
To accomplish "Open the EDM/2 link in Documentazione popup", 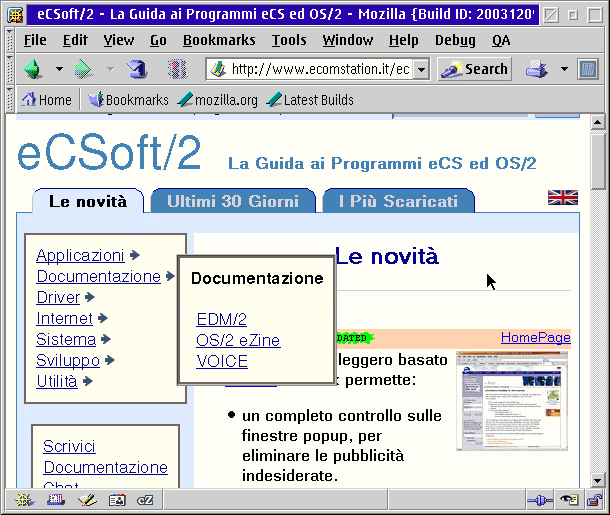I will [x=221, y=319].
